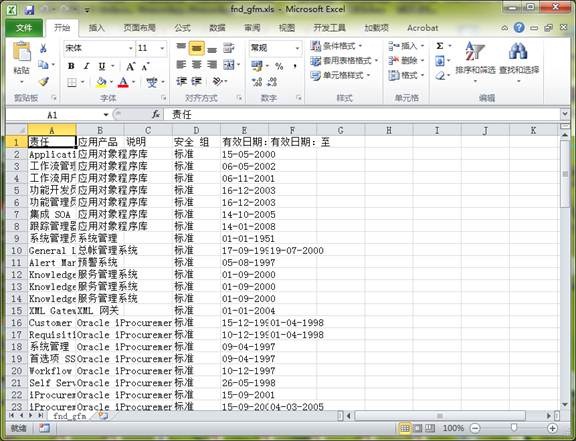Viewport: 576px width, 441px height.
Task: Center cell text horizontally
Action: tap(197, 65)
